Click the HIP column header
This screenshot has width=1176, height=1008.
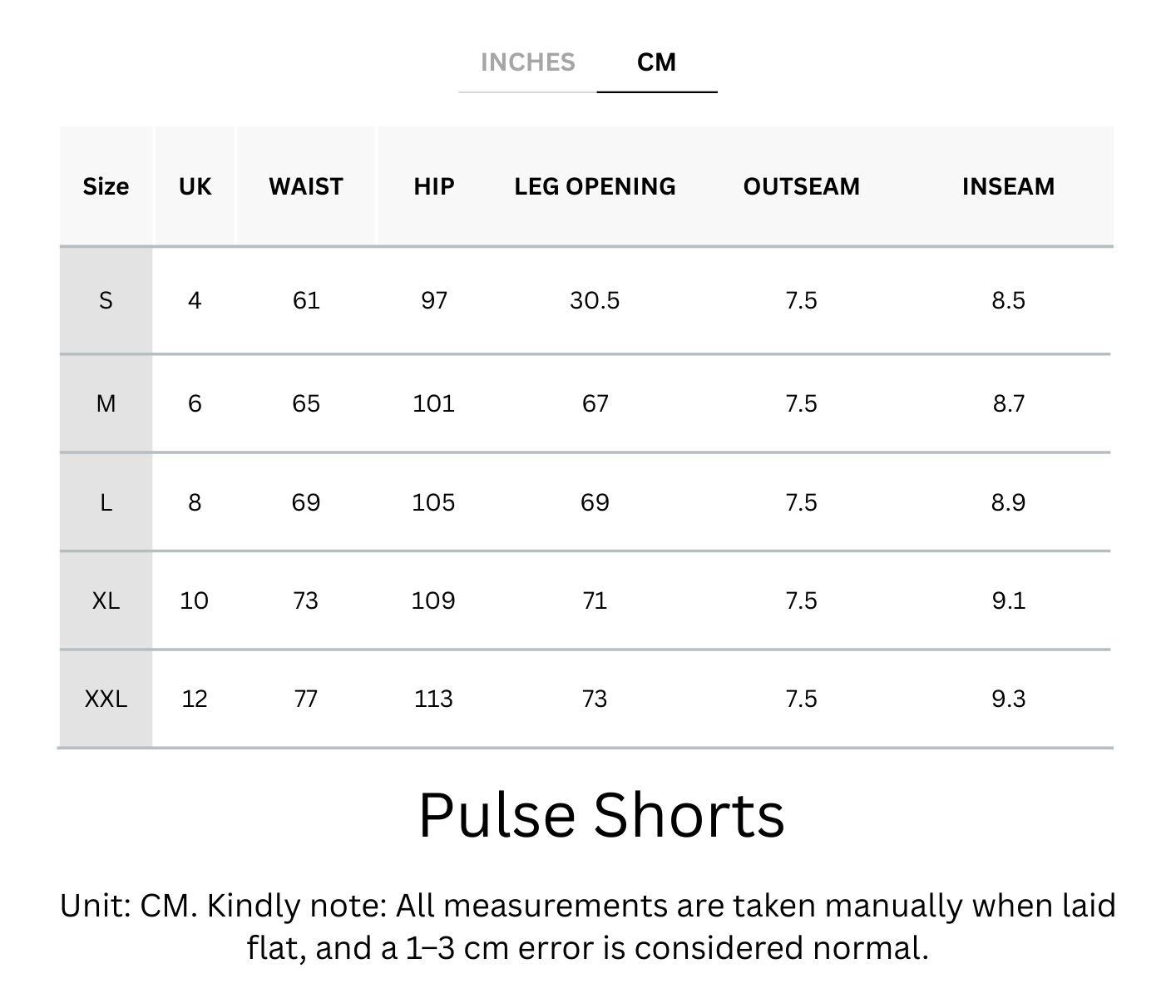pyautogui.click(x=434, y=186)
